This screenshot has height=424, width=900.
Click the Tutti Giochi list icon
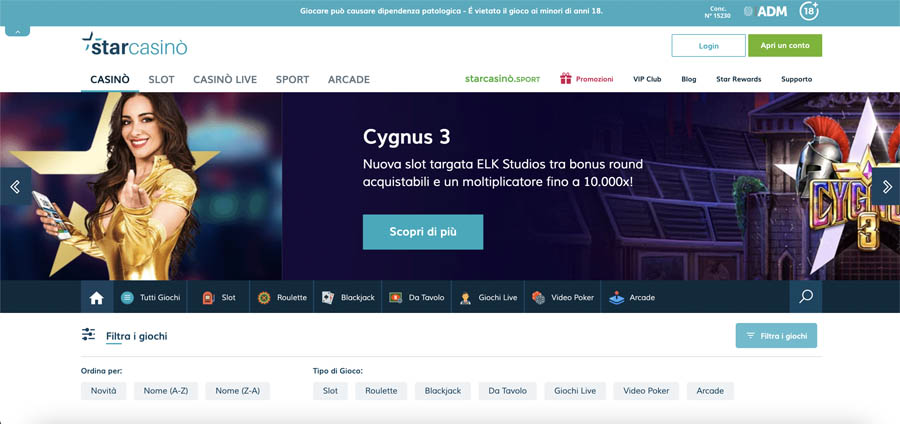coord(127,298)
